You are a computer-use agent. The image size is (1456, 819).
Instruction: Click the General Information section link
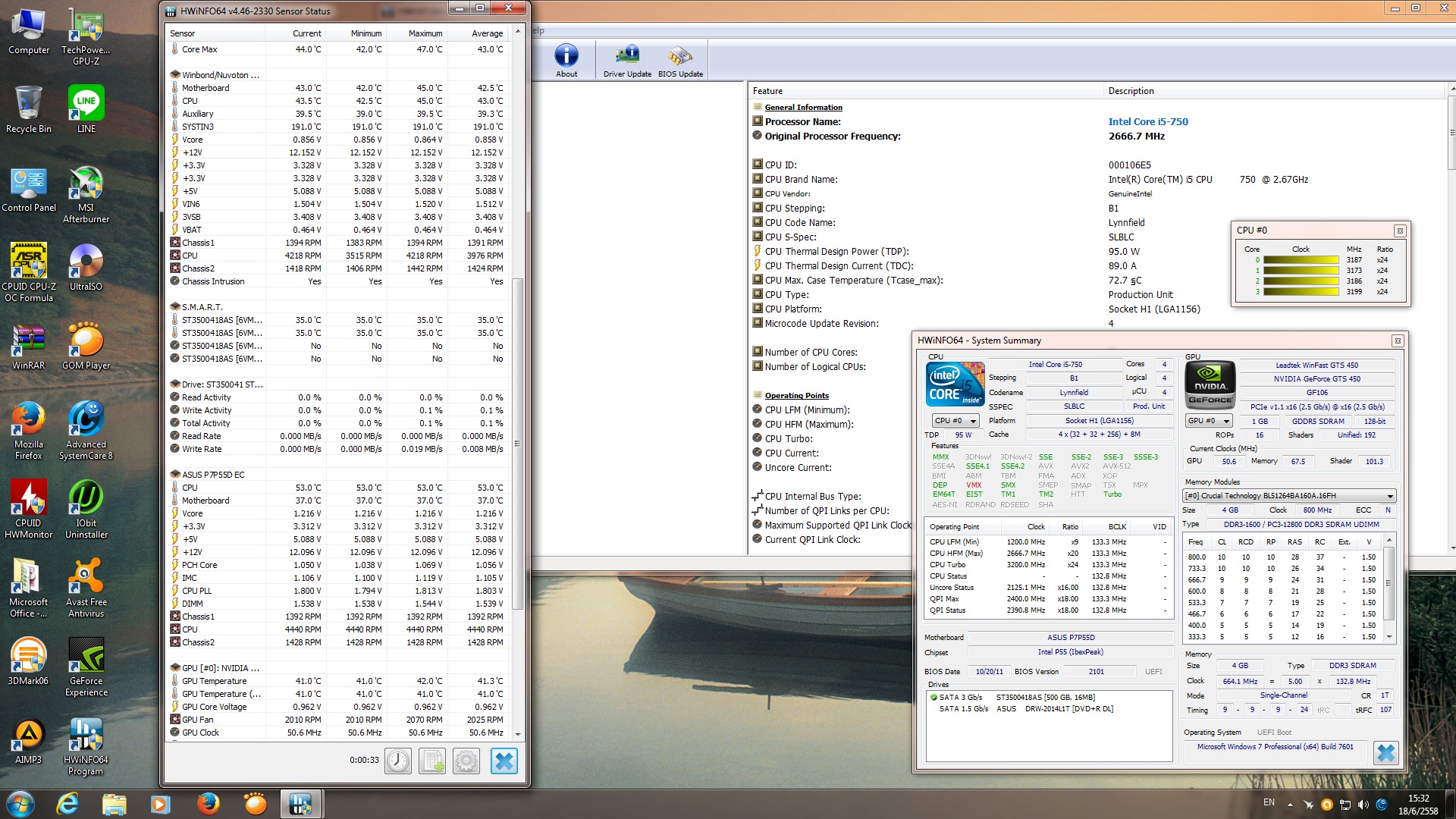coord(803,108)
